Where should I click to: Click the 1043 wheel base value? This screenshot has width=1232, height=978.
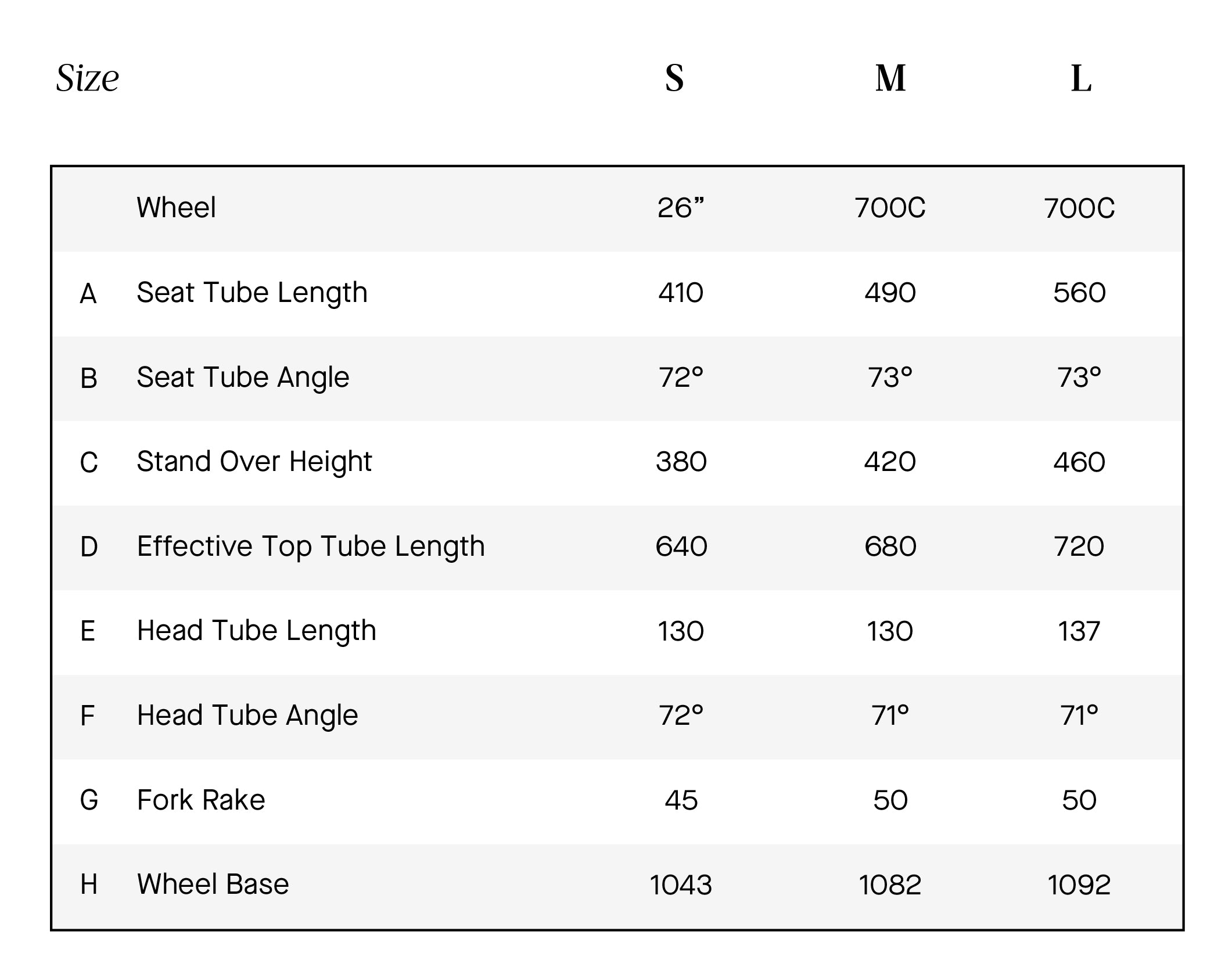[x=681, y=885]
